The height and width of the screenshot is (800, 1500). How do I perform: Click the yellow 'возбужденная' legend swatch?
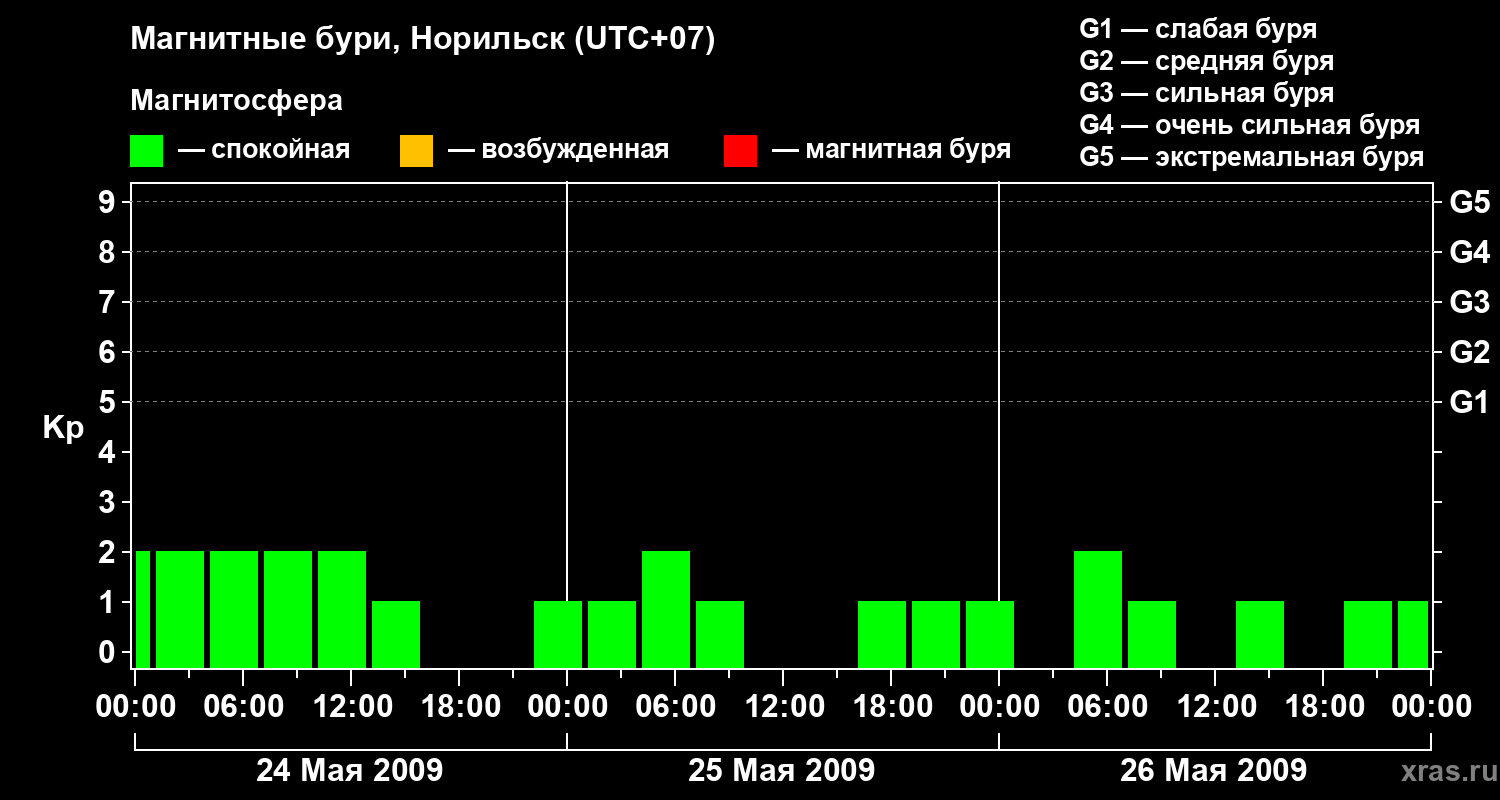pos(416,151)
